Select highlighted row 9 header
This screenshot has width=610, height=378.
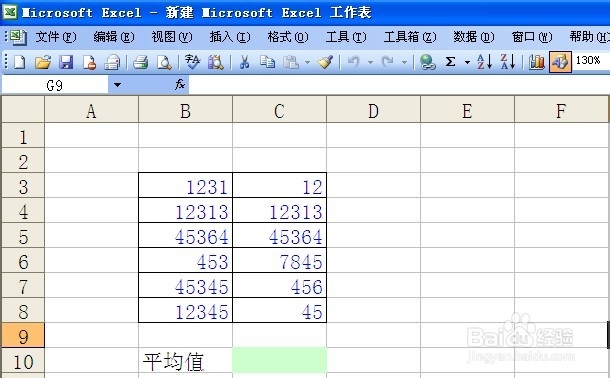pos(23,335)
